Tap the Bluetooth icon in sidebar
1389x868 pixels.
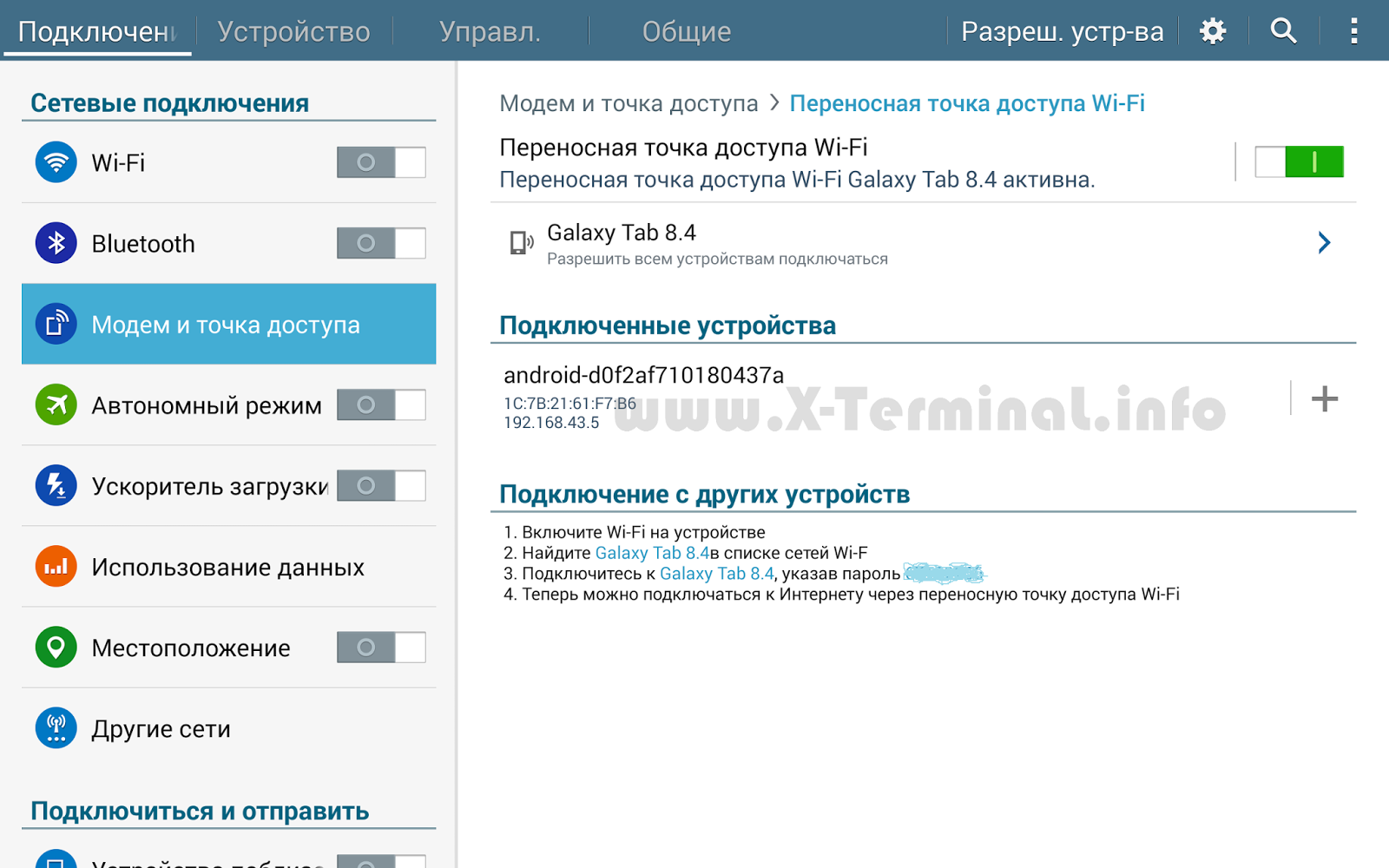tap(56, 243)
